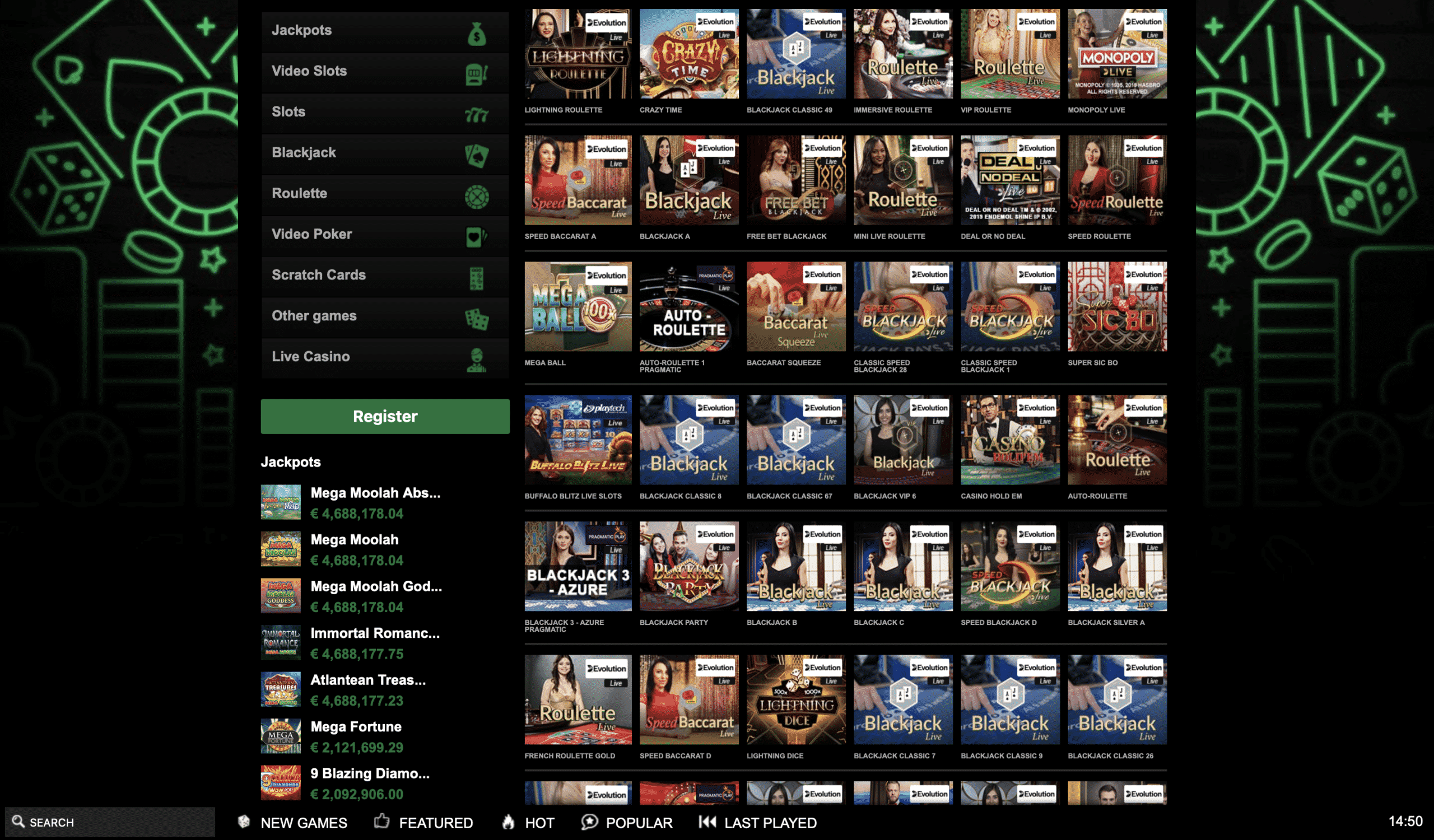Click the Search input field
The height and width of the screenshot is (840, 1434).
click(110, 822)
